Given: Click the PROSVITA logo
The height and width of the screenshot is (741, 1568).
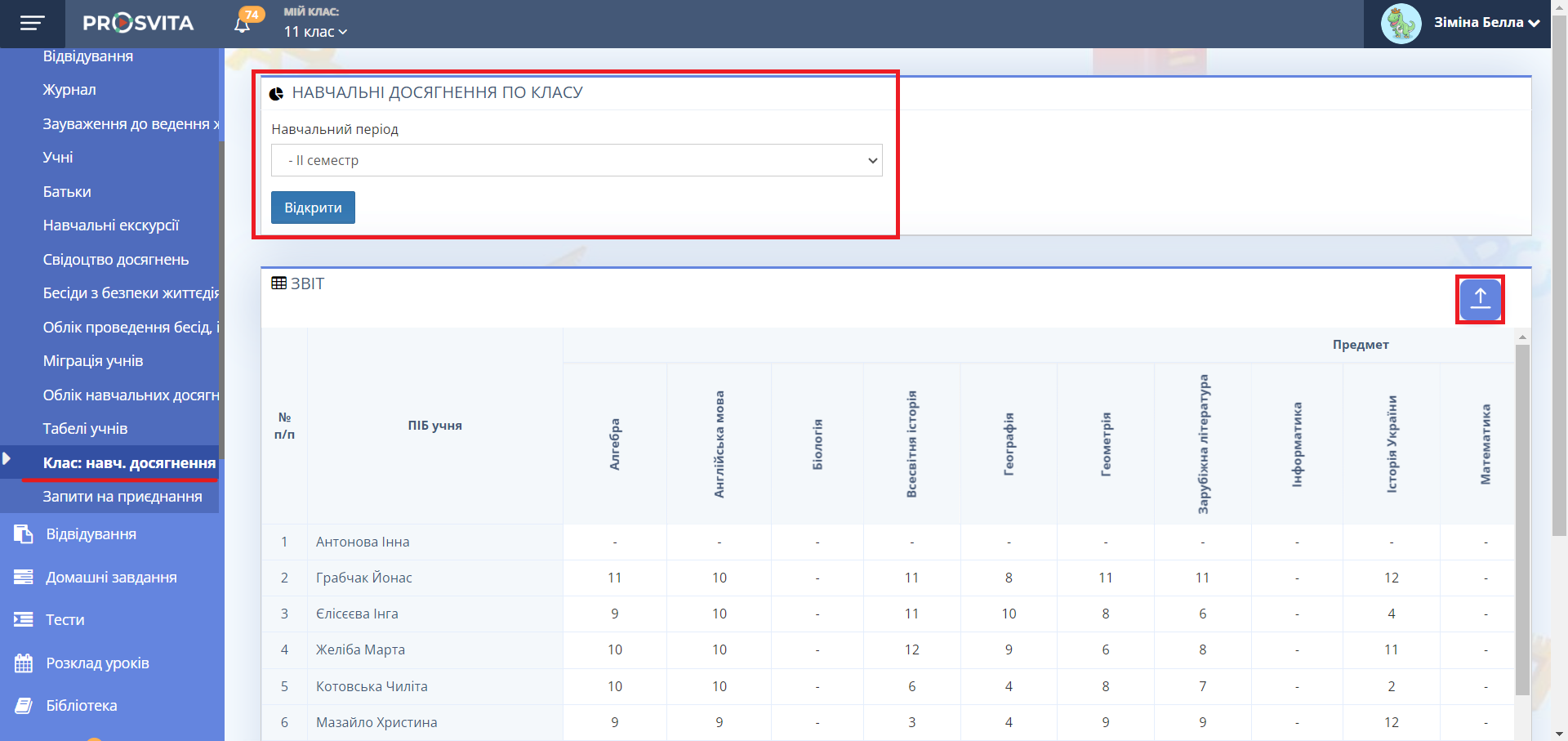Looking at the screenshot, I should pyautogui.click(x=138, y=24).
